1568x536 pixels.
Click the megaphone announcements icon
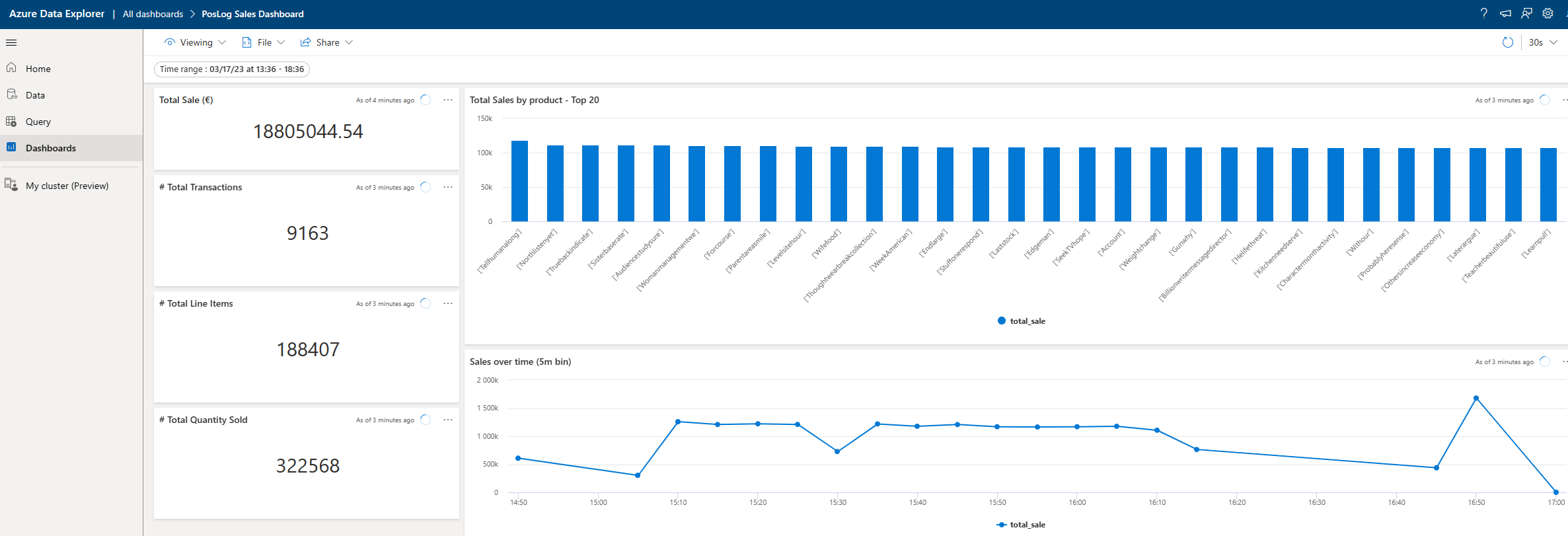pyautogui.click(x=1505, y=13)
